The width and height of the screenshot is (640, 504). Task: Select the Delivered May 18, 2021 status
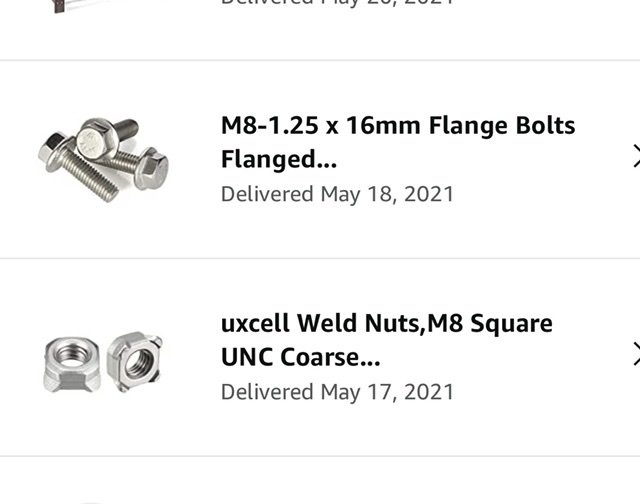pos(337,194)
